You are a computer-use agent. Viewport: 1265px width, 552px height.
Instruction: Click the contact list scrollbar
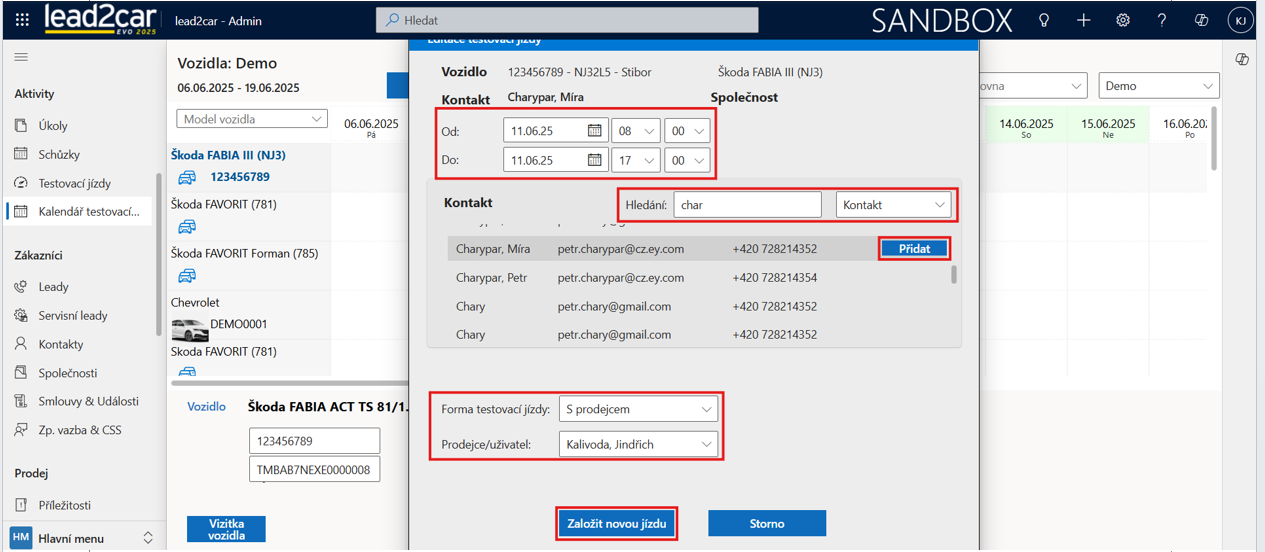(954, 273)
